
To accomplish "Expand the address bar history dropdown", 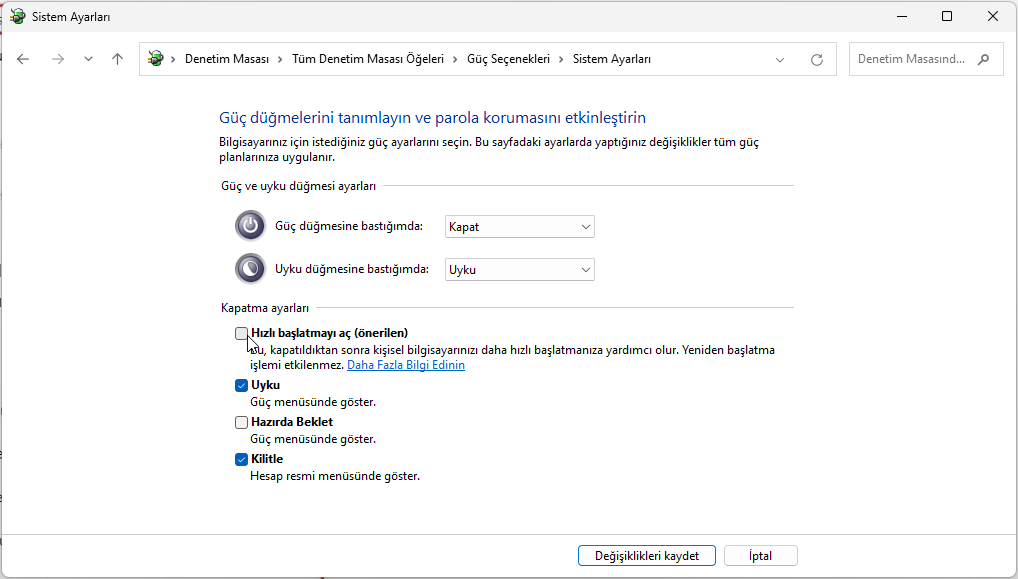I will [780, 59].
